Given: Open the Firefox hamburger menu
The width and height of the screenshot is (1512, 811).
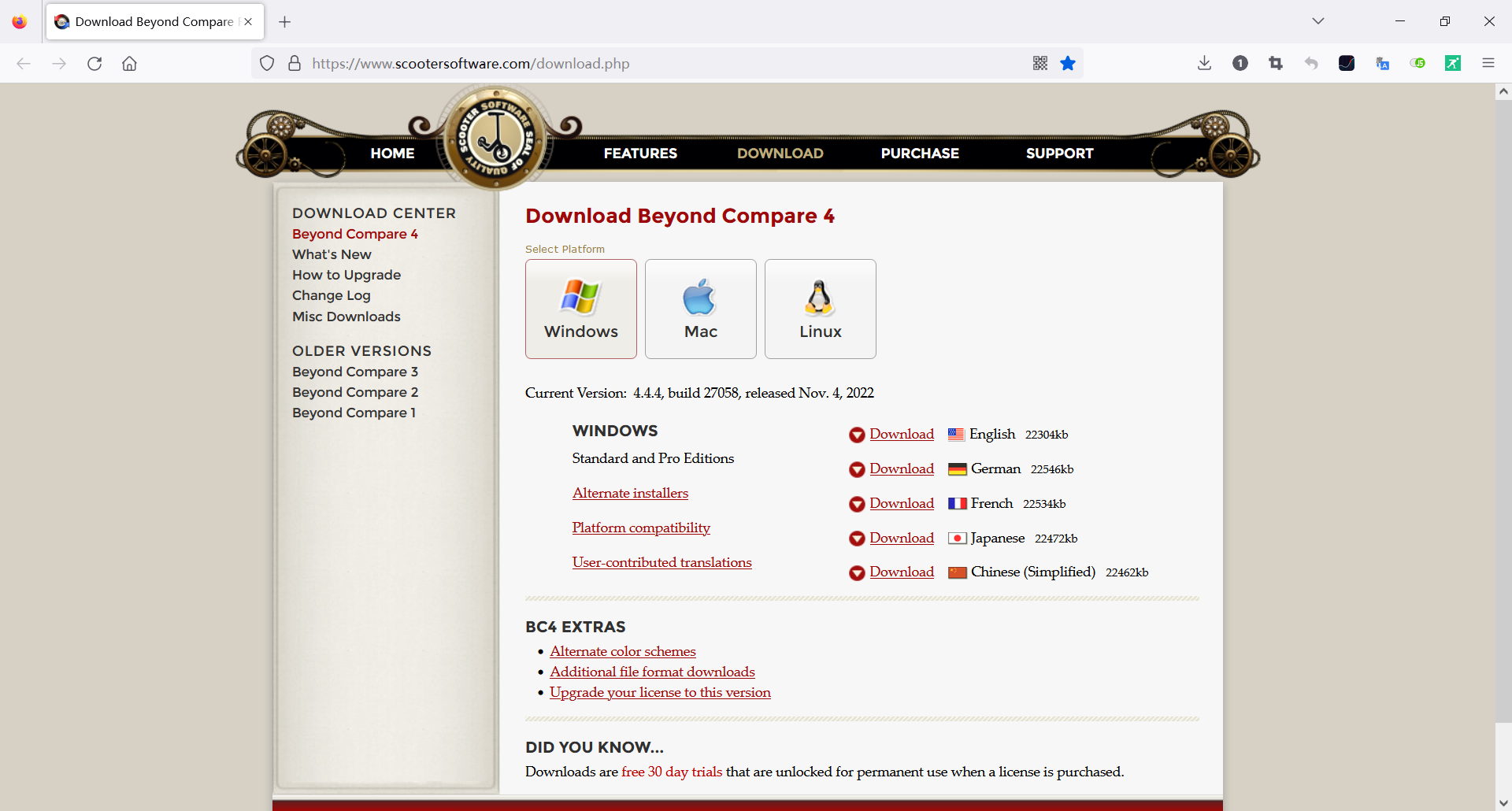Looking at the screenshot, I should pos(1488,63).
